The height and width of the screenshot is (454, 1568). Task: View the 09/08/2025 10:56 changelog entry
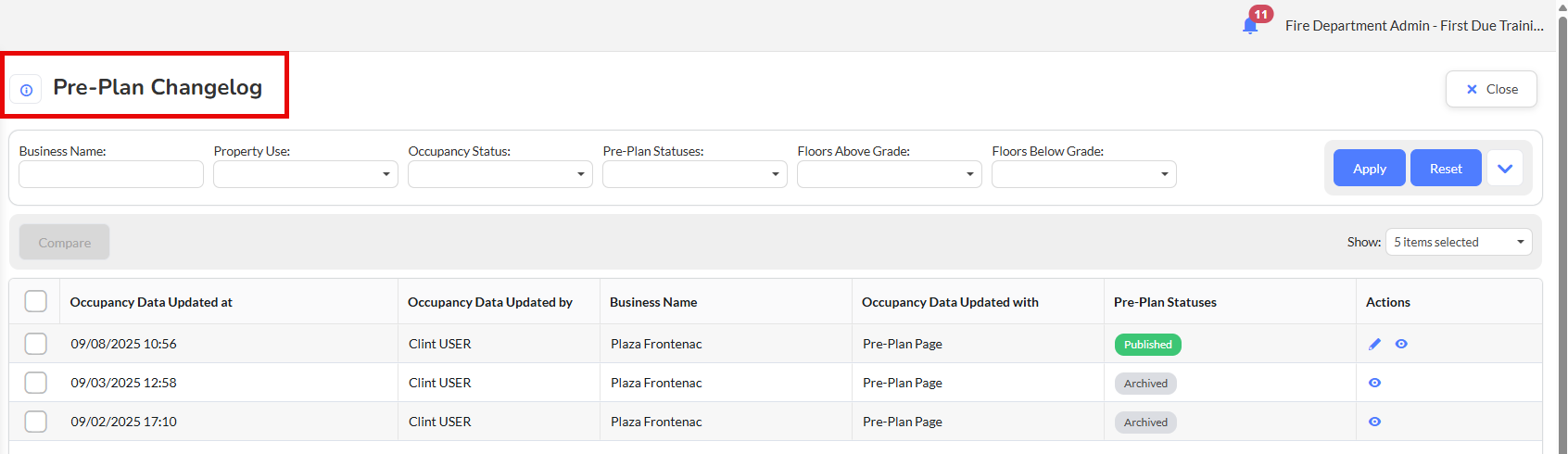coord(1401,344)
